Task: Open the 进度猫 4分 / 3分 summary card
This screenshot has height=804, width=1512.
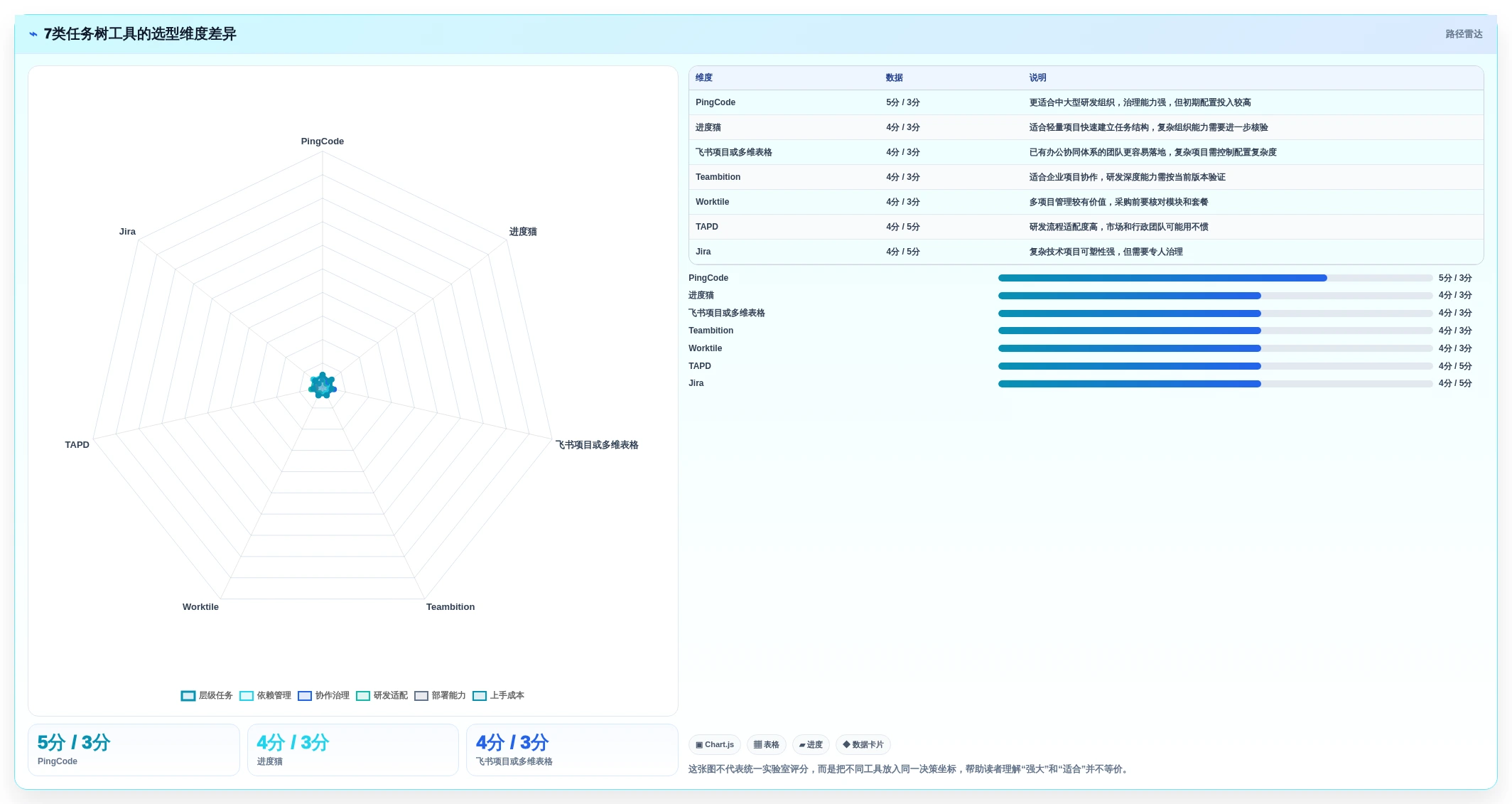Action: (353, 750)
